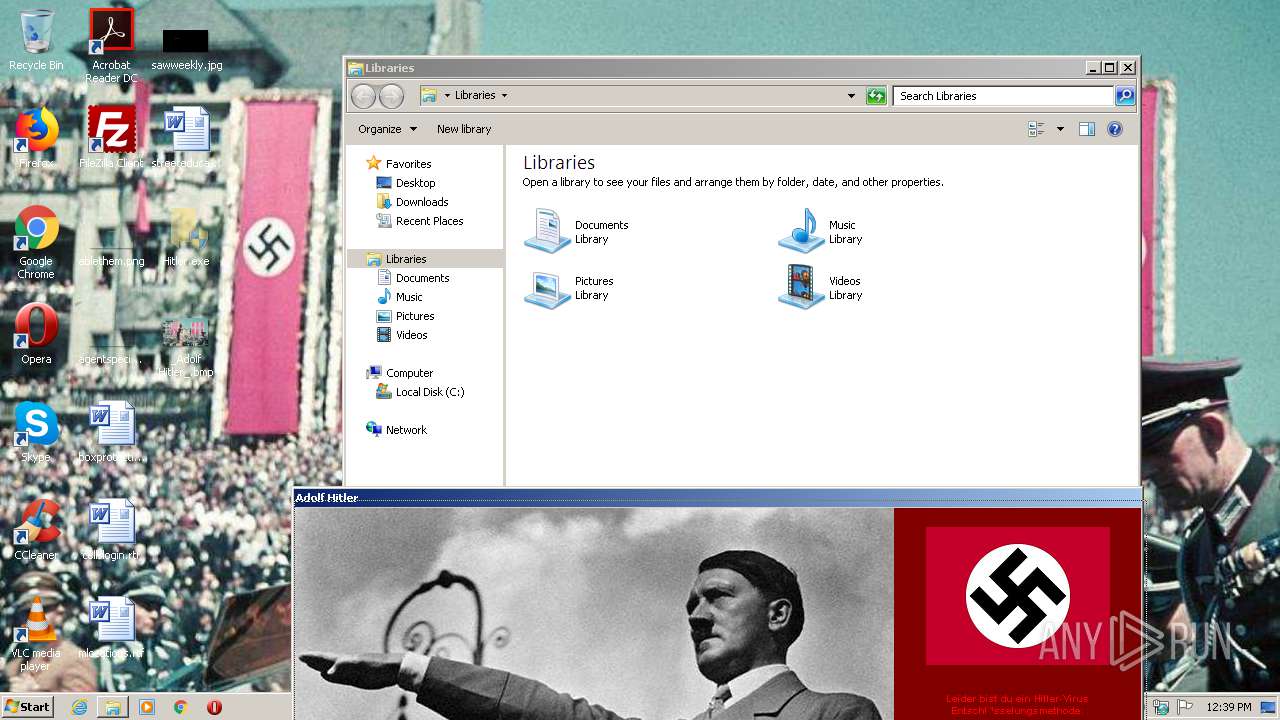Viewport: 1280px width, 720px height.
Task: Select the sawweekly.jpg desktop file
Action: (187, 48)
